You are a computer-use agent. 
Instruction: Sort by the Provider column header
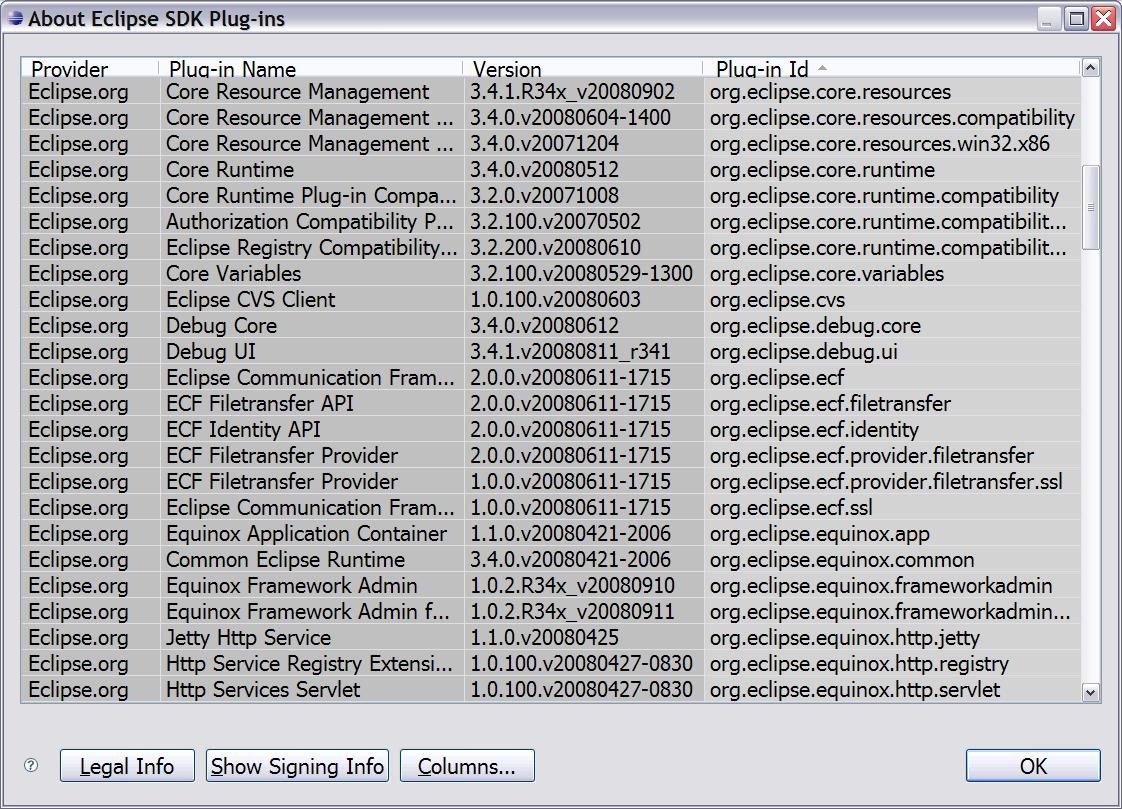coord(90,69)
